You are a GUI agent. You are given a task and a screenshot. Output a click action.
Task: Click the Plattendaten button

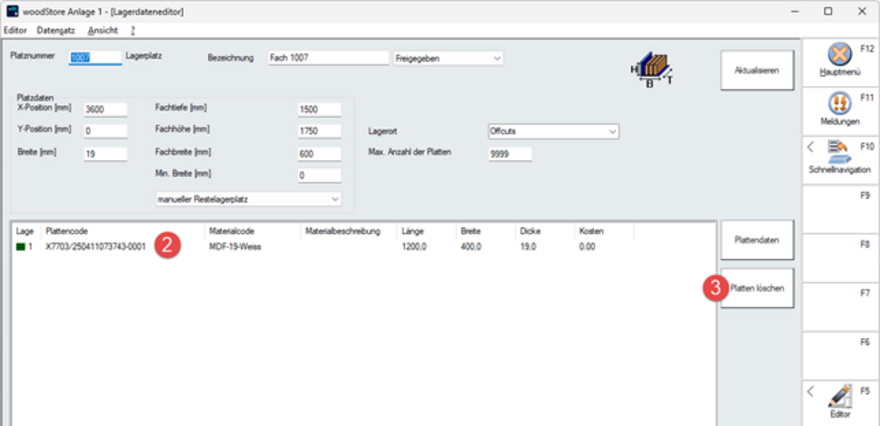757,240
